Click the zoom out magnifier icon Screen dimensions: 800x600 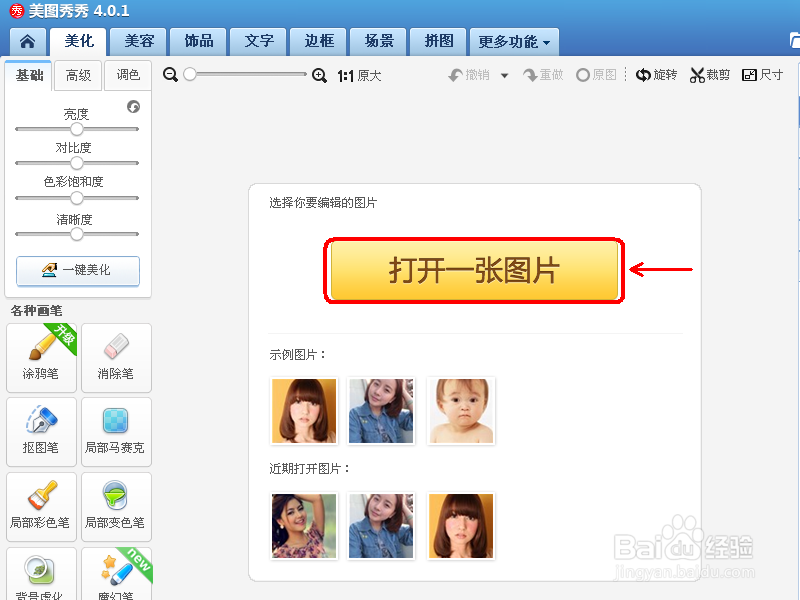170,75
